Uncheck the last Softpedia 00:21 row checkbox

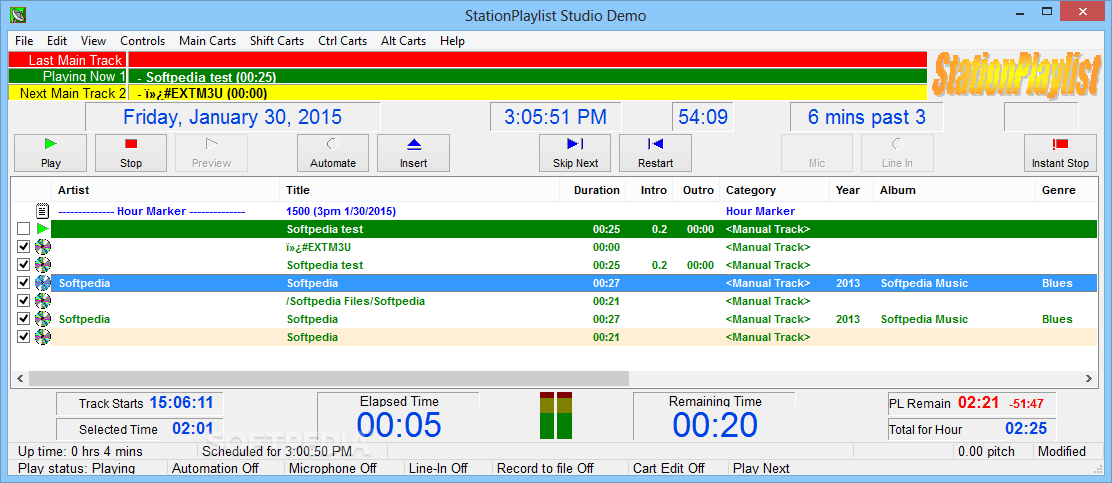point(23,337)
